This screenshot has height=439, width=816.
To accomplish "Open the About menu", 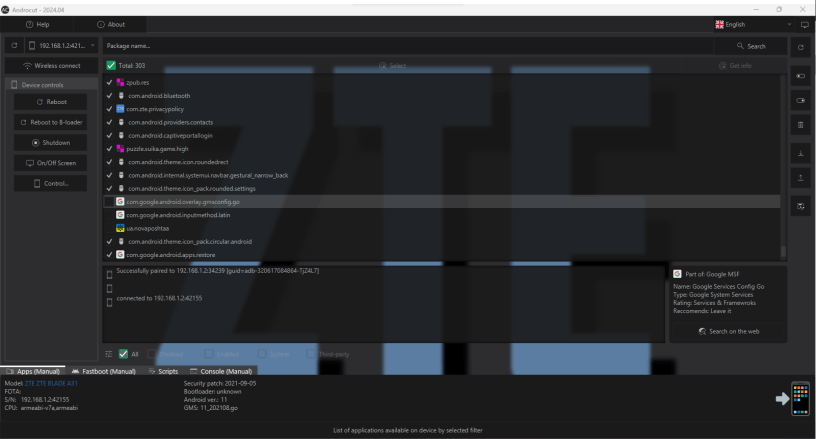I will pos(110,24).
